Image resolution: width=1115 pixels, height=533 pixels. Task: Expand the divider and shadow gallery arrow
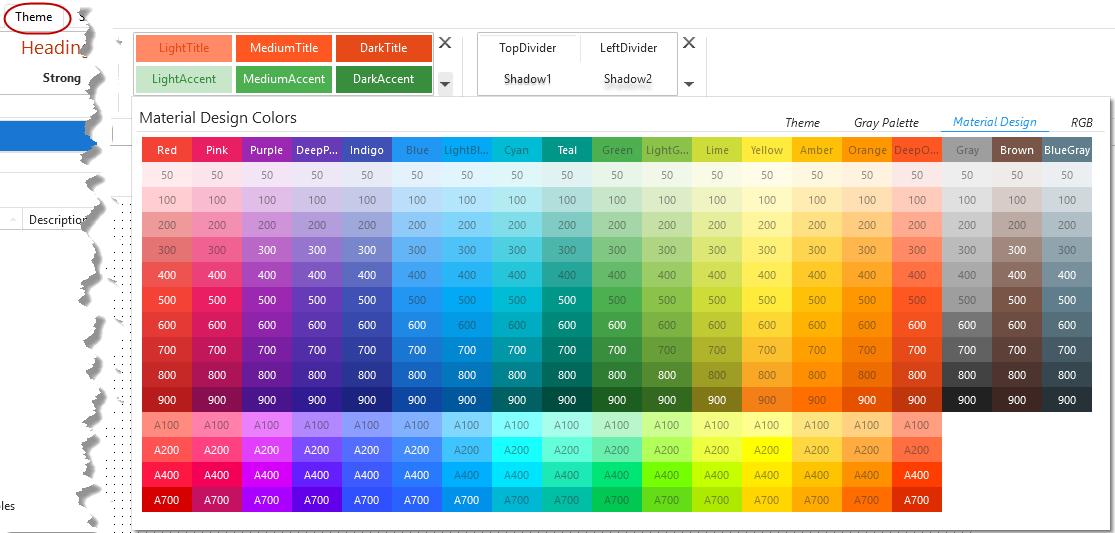pos(689,85)
